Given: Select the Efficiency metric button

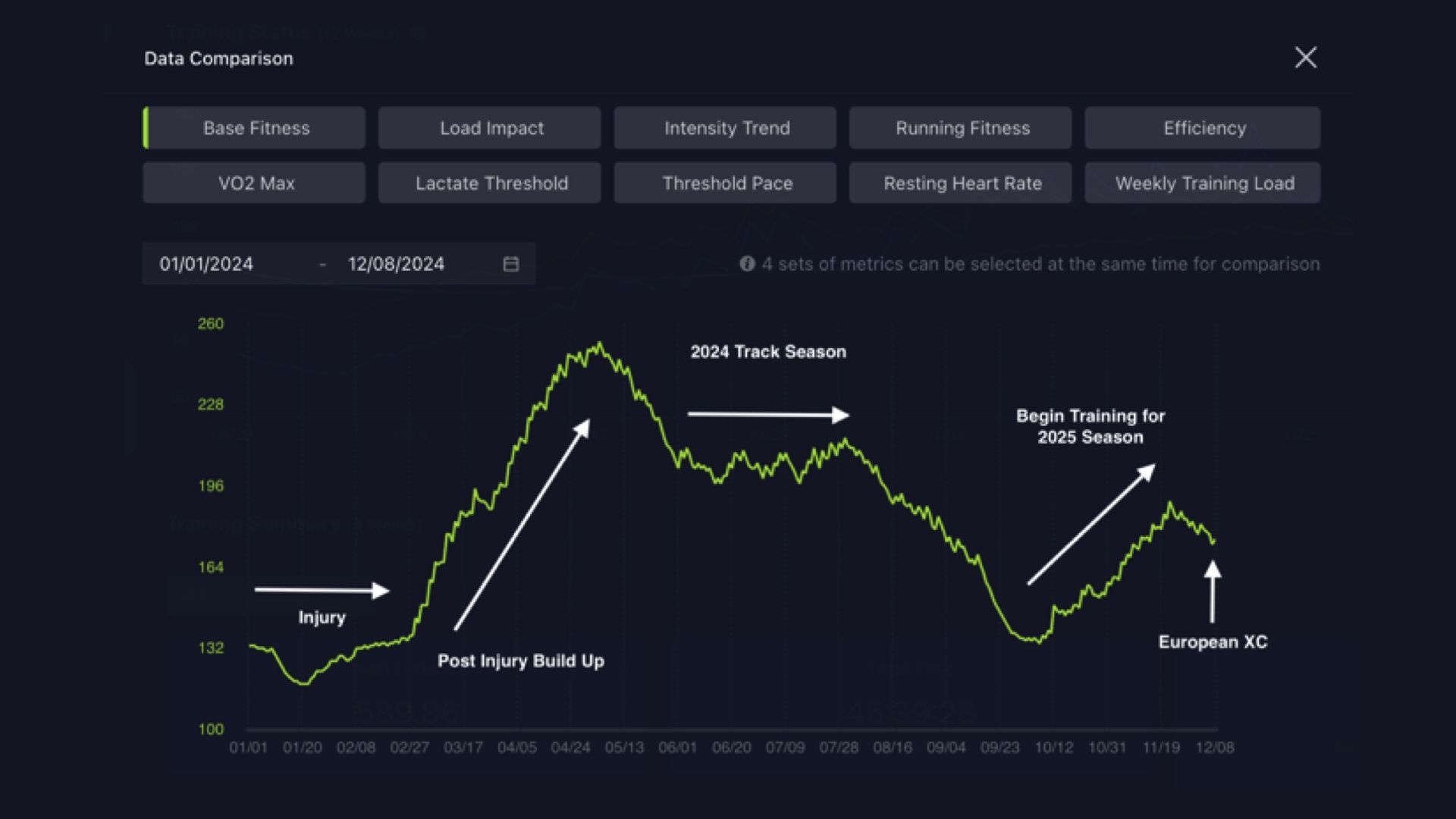Looking at the screenshot, I should pos(1203,127).
